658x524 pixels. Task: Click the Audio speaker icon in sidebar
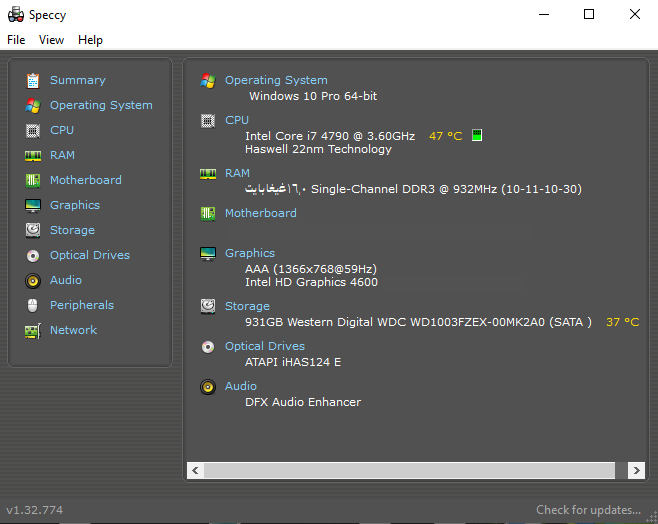tap(33, 281)
